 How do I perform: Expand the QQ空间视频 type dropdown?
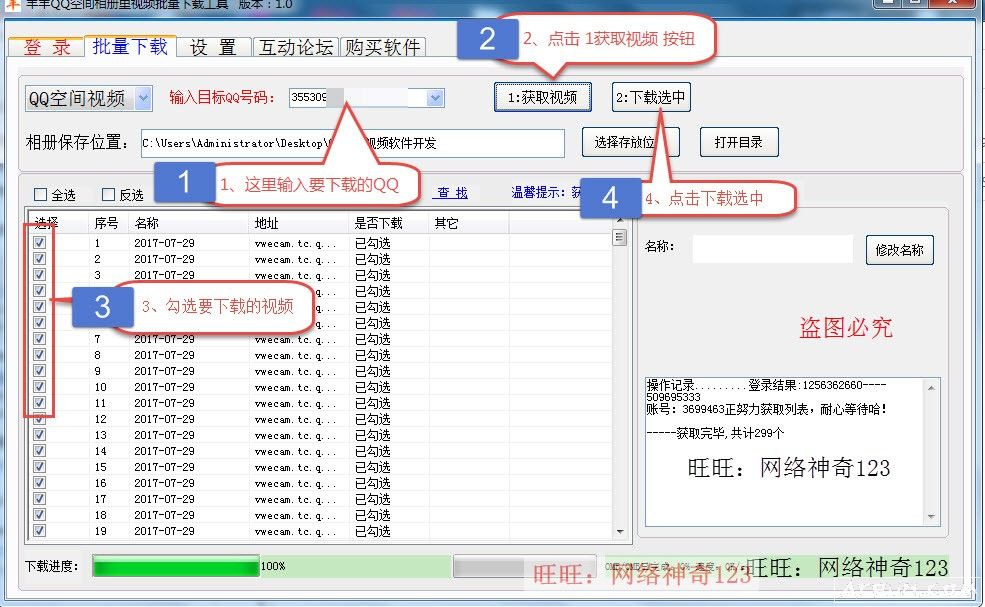click(144, 98)
